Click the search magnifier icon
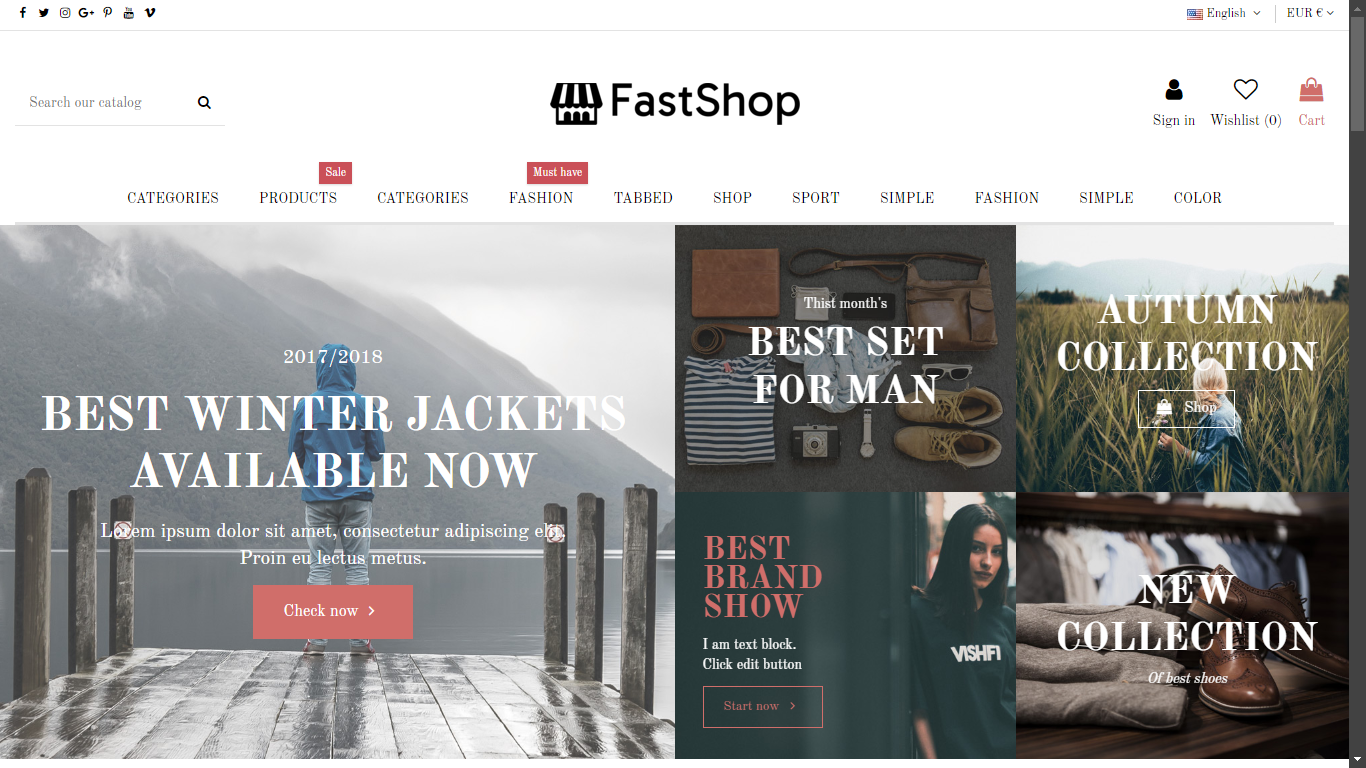The image size is (1366, 768). point(205,102)
